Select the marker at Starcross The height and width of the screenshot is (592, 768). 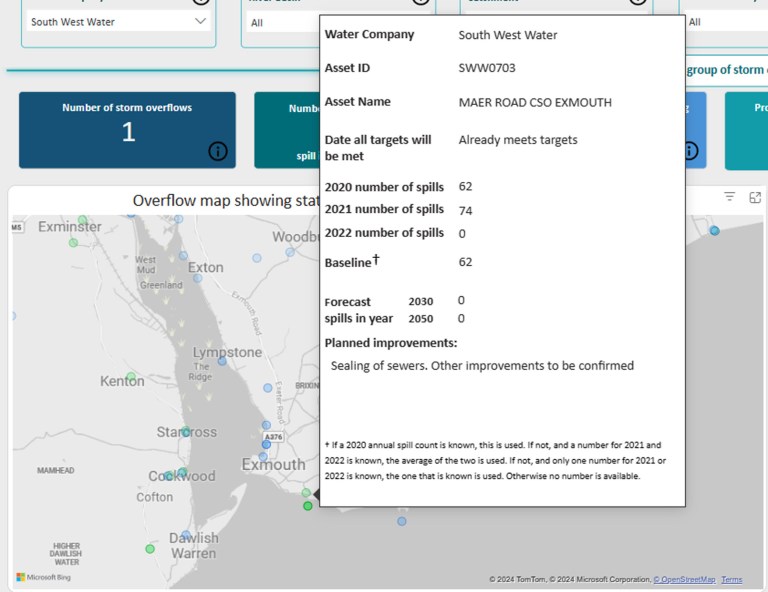[x=186, y=432]
